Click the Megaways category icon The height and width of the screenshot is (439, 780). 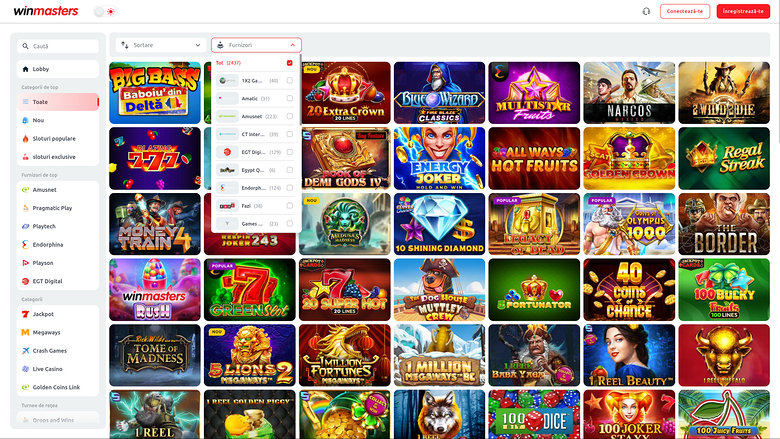pyautogui.click(x=25, y=333)
